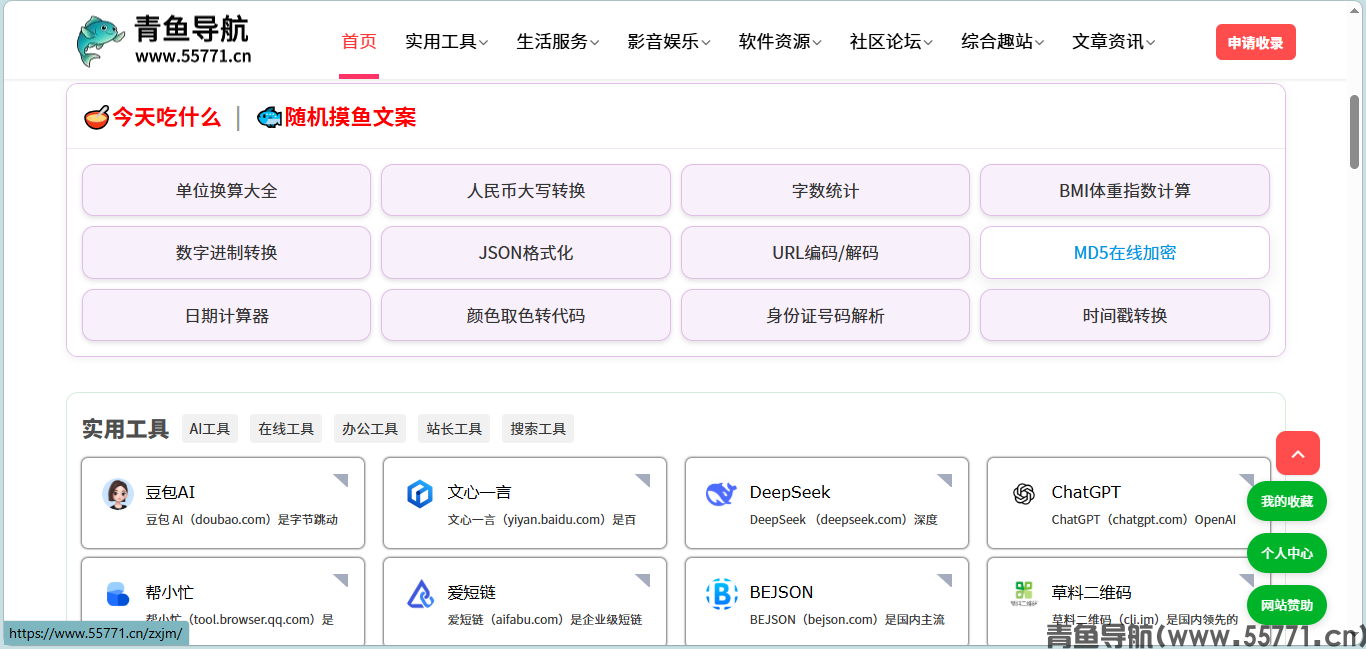The height and width of the screenshot is (649, 1366).
Task: Click the 爱短链 logo icon
Action: pos(420,594)
